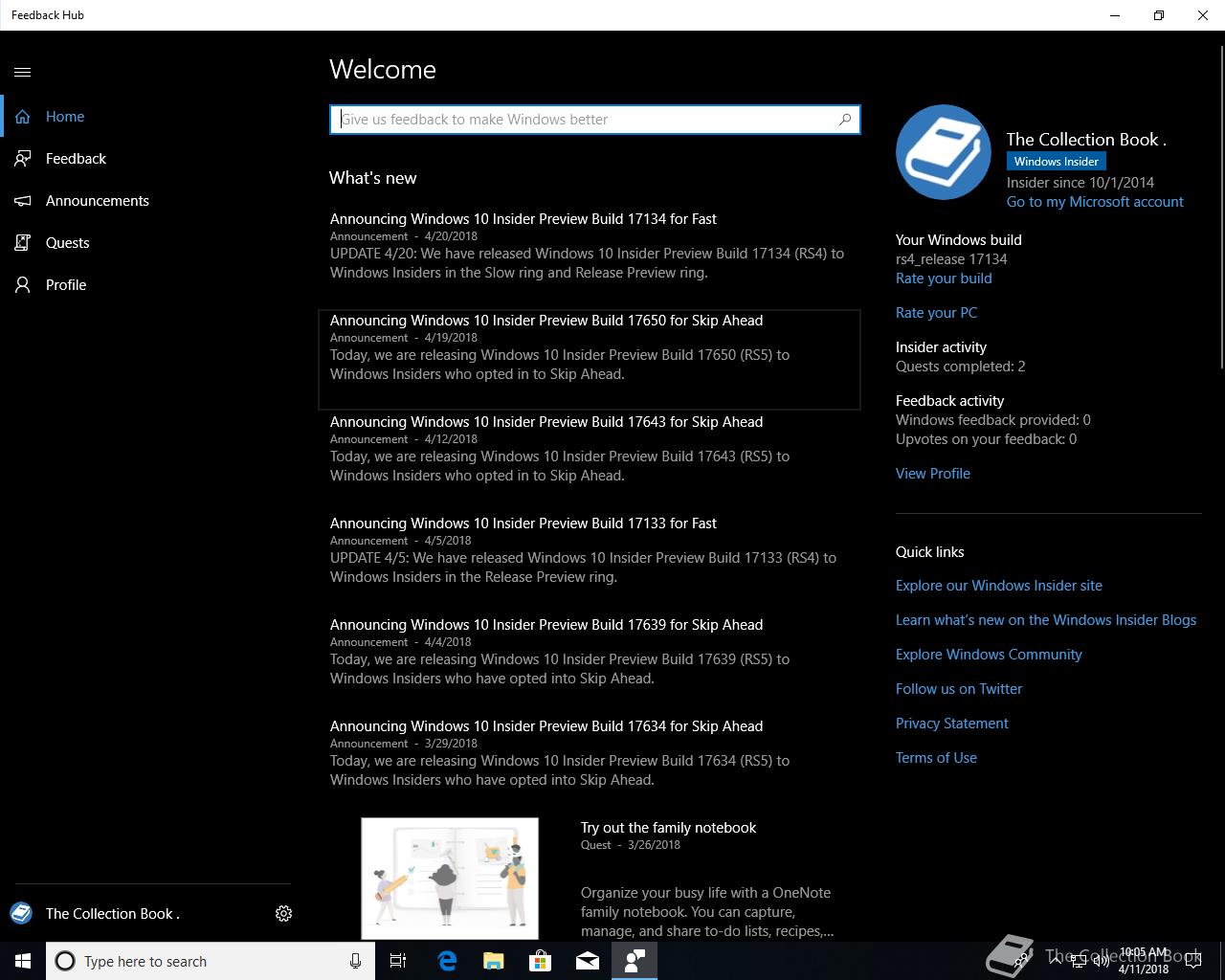
Task: Click the Feedback person icon in sidebar
Action: click(23, 159)
